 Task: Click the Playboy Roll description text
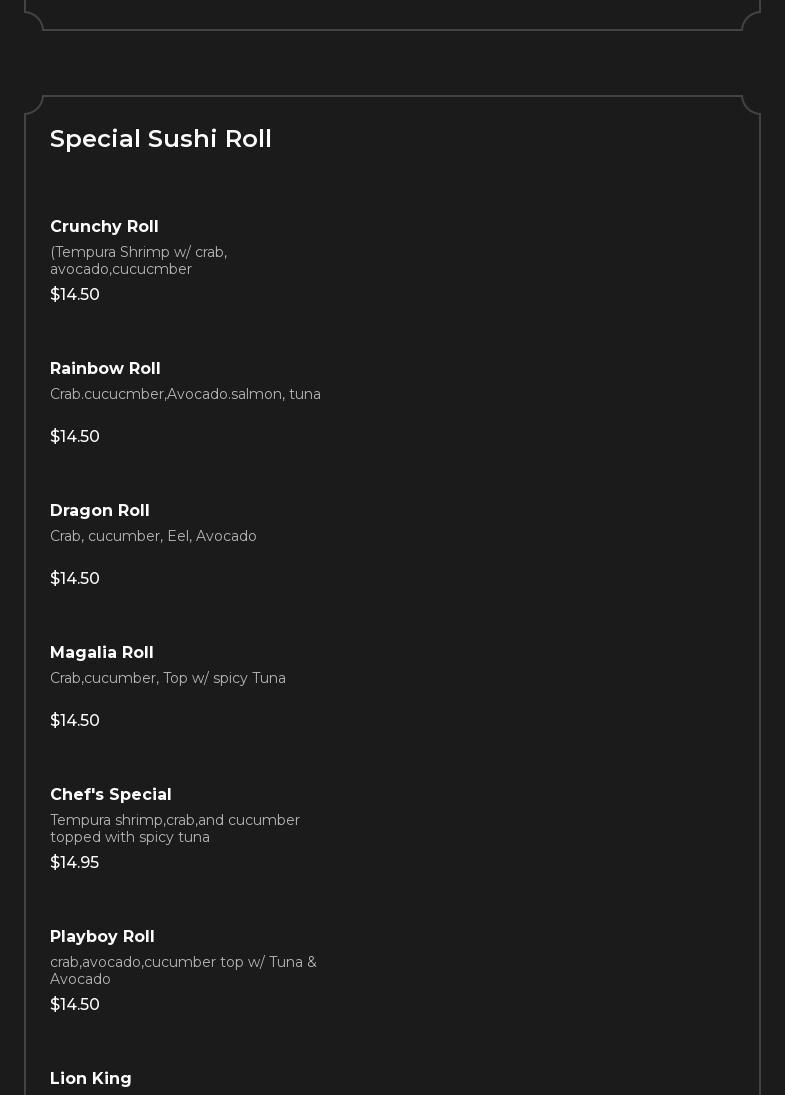tap(183, 971)
